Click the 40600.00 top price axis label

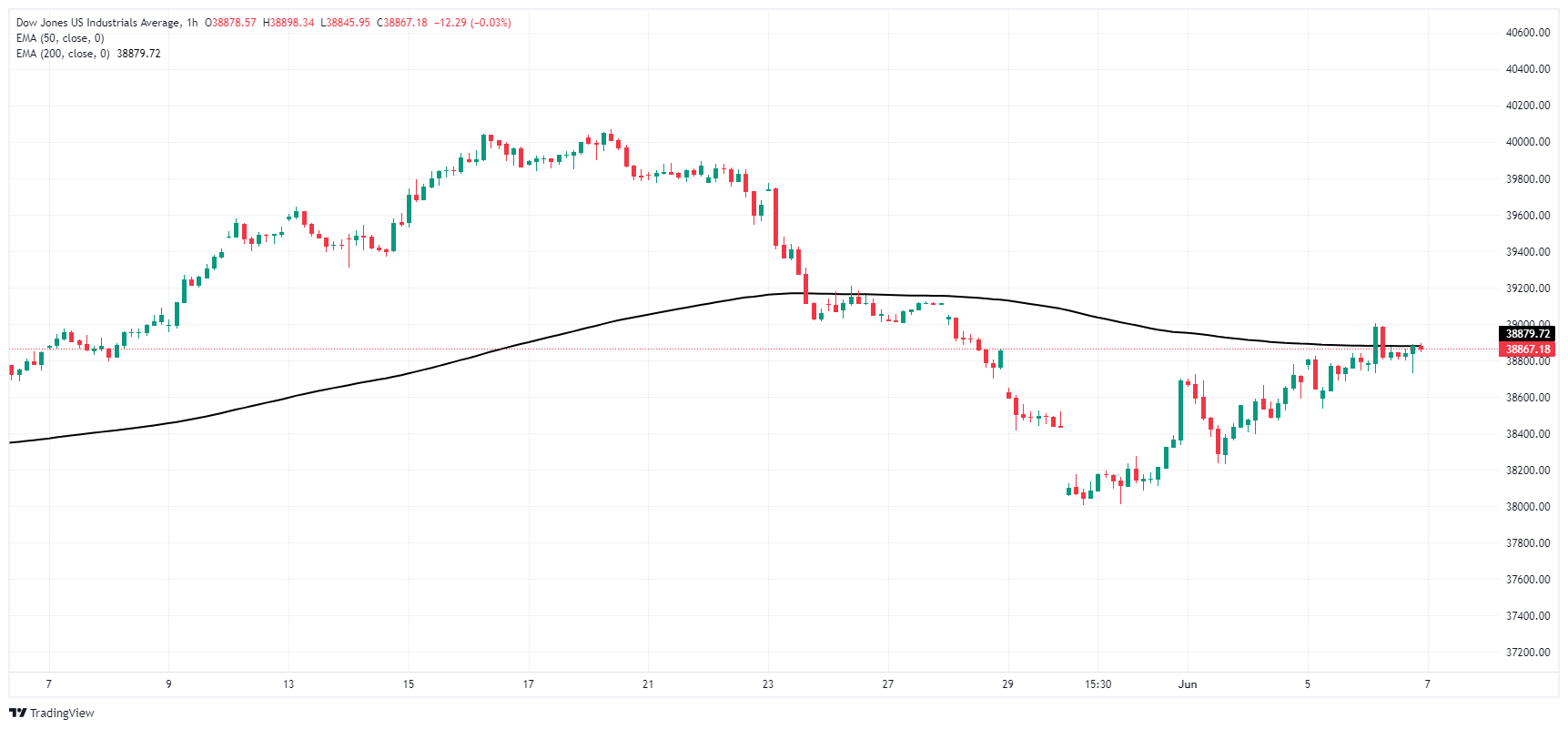(x=1528, y=33)
